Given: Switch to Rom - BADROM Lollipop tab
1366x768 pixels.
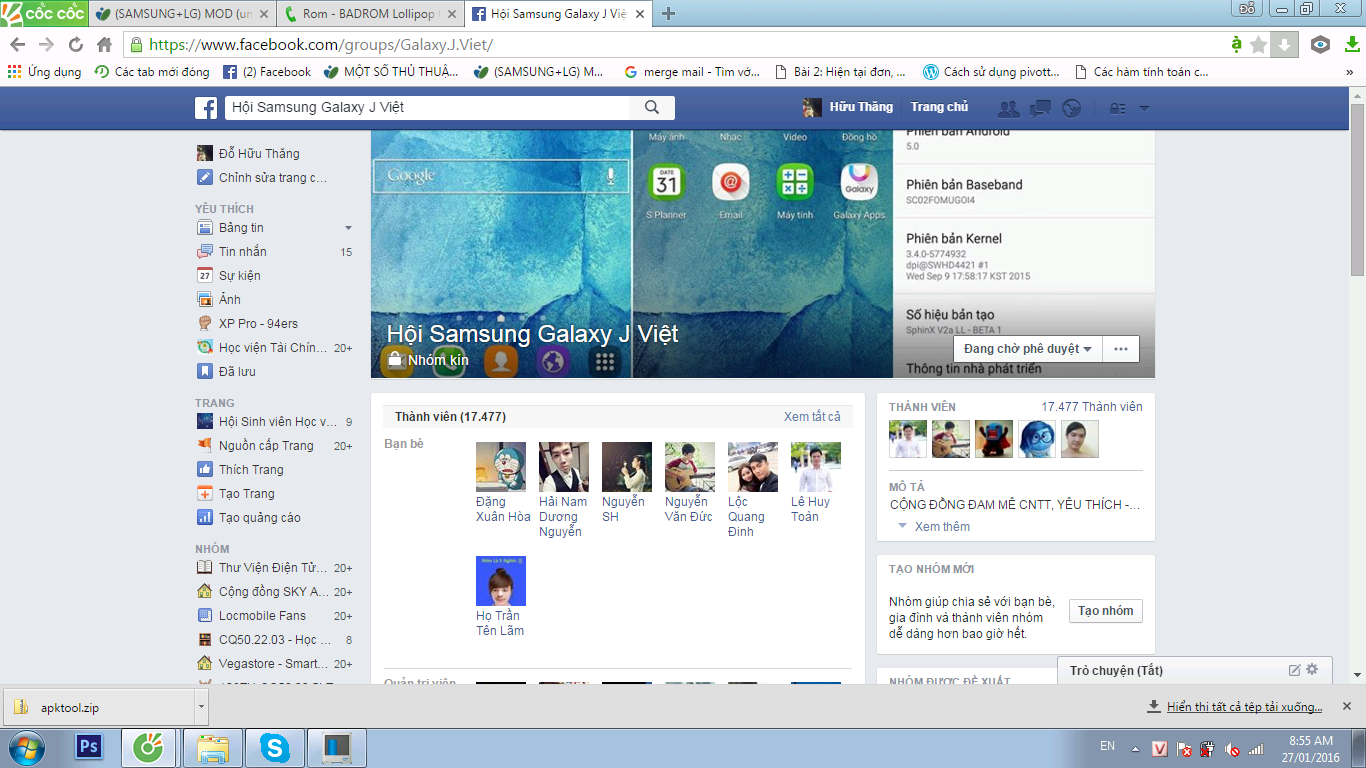Looking at the screenshot, I should coord(369,14).
